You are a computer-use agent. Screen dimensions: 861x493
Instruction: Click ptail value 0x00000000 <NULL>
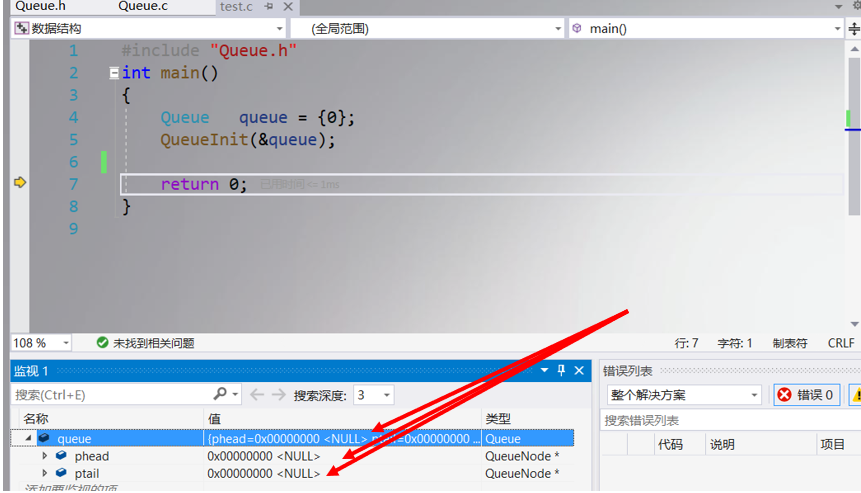[x=264, y=473]
